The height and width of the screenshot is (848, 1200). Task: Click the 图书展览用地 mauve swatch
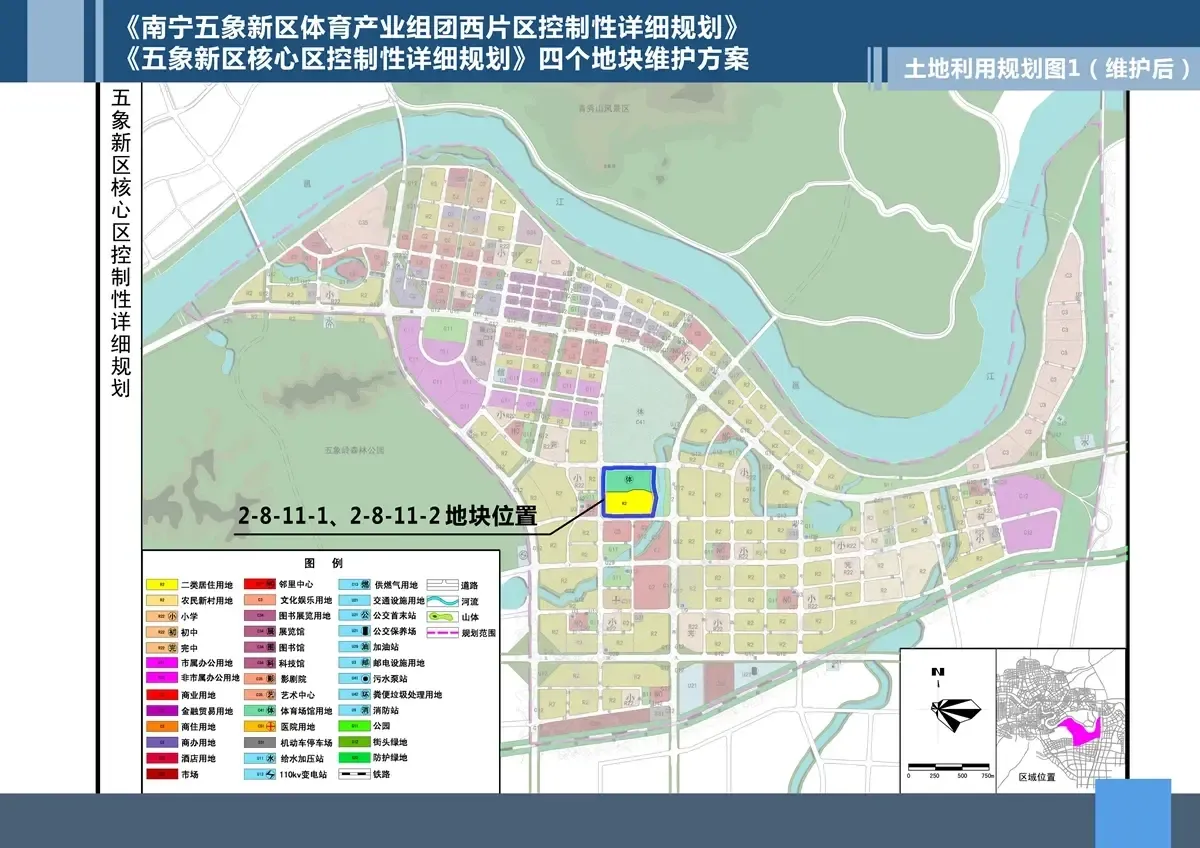point(260,616)
